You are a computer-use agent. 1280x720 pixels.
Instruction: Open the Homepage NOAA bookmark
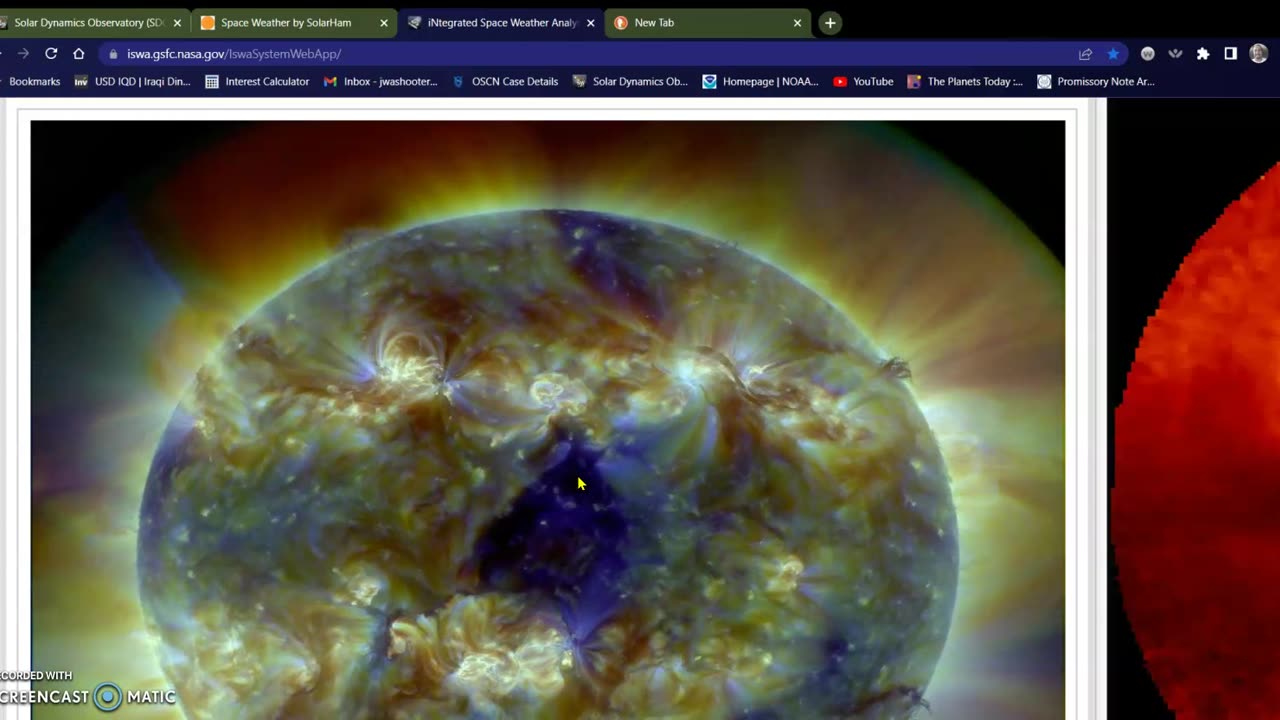click(x=760, y=82)
